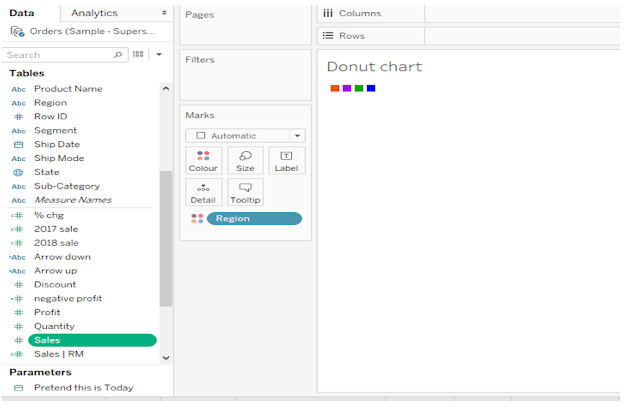Image resolution: width=628 pixels, height=411 pixels.
Task: Click the Colour card on Marks
Action: (x=203, y=161)
